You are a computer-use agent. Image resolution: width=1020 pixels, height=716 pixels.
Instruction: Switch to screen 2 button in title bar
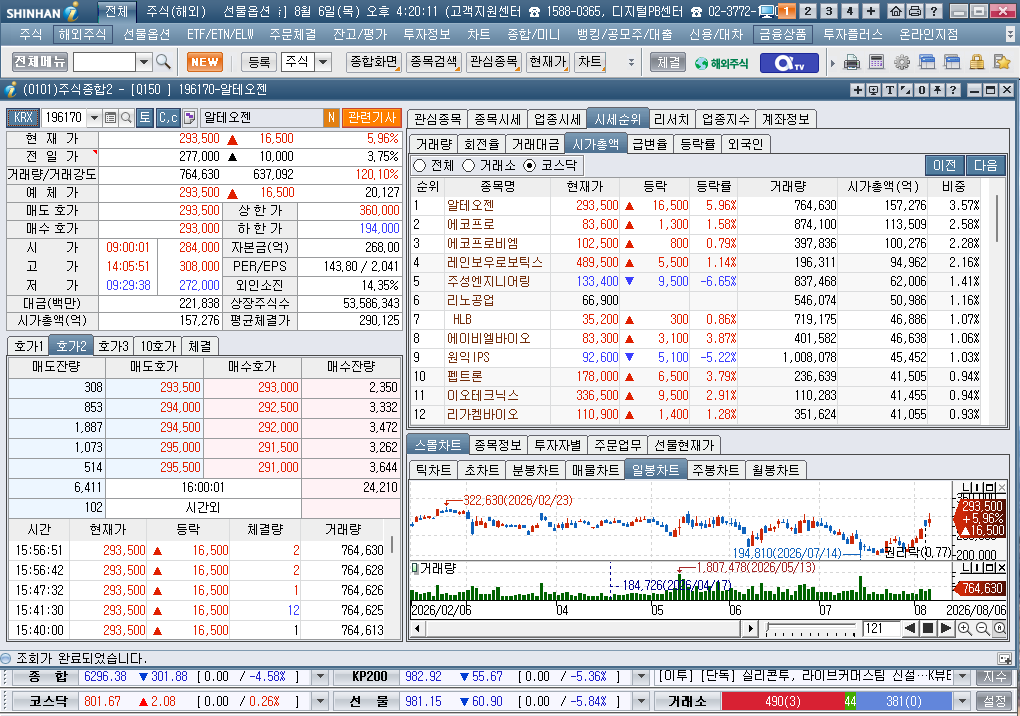pyautogui.click(x=808, y=11)
